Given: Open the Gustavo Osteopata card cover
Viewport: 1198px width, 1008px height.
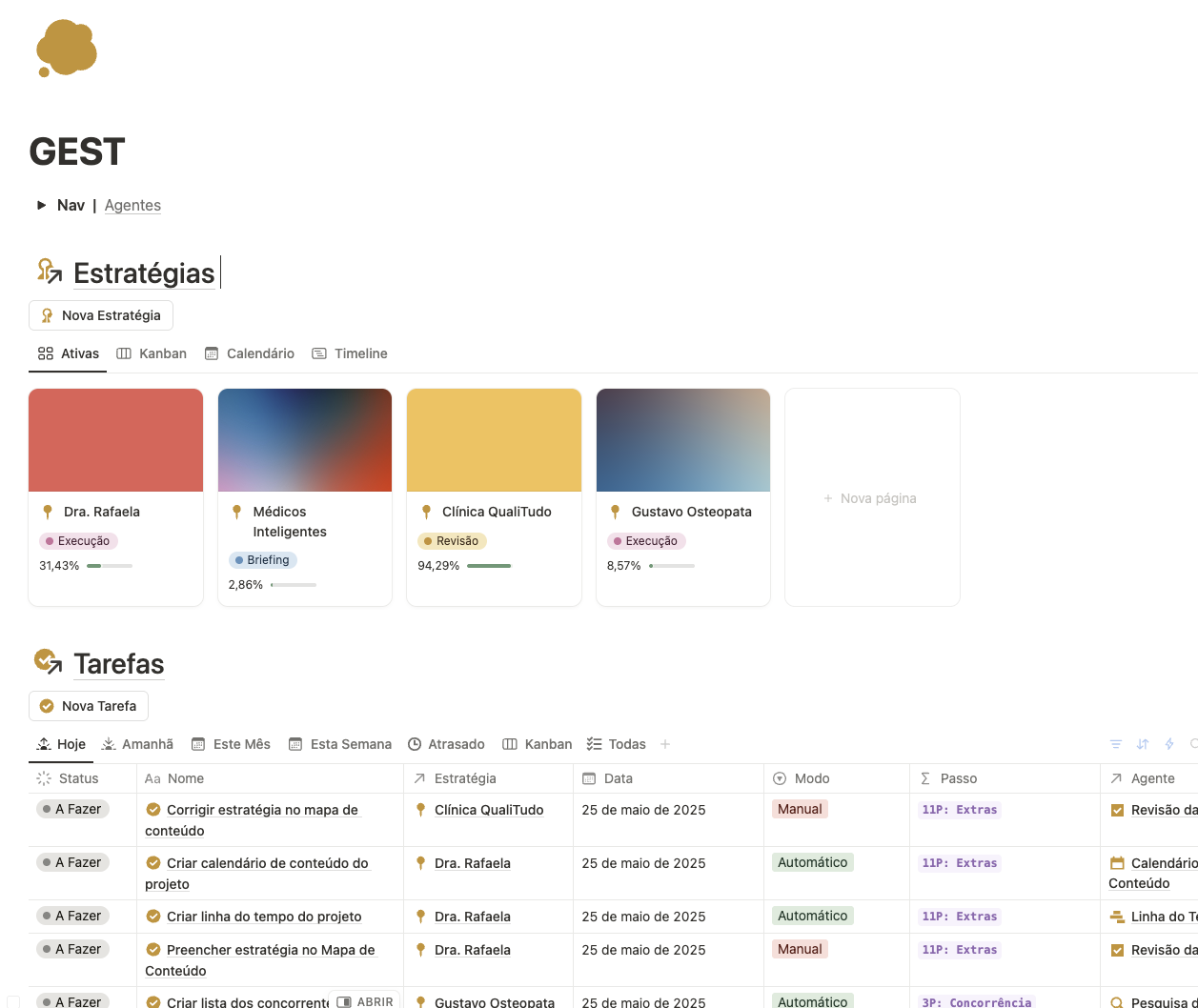Looking at the screenshot, I should tap(682, 439).
